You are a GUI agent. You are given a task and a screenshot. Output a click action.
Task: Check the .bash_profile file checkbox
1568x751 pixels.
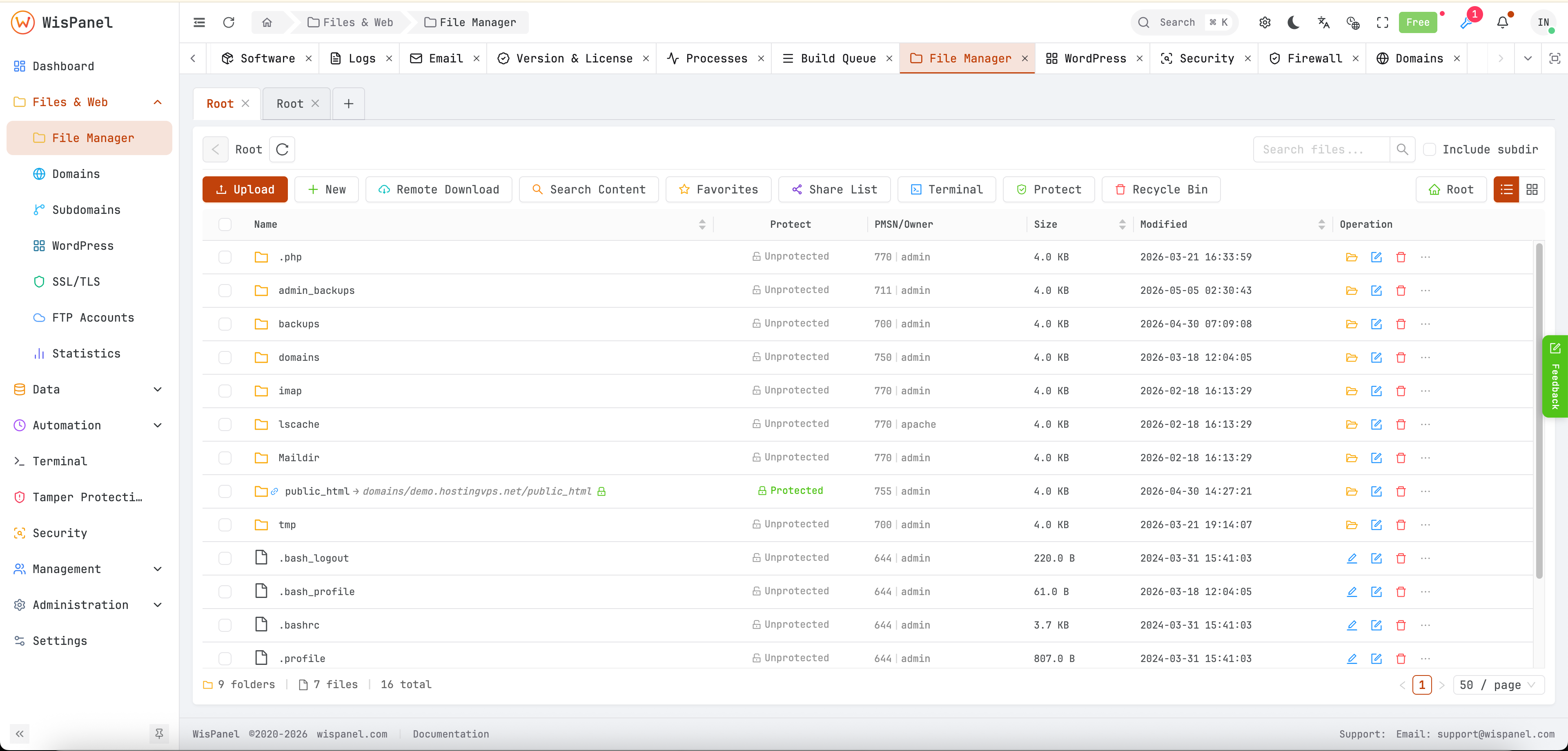tap(225, 591)
